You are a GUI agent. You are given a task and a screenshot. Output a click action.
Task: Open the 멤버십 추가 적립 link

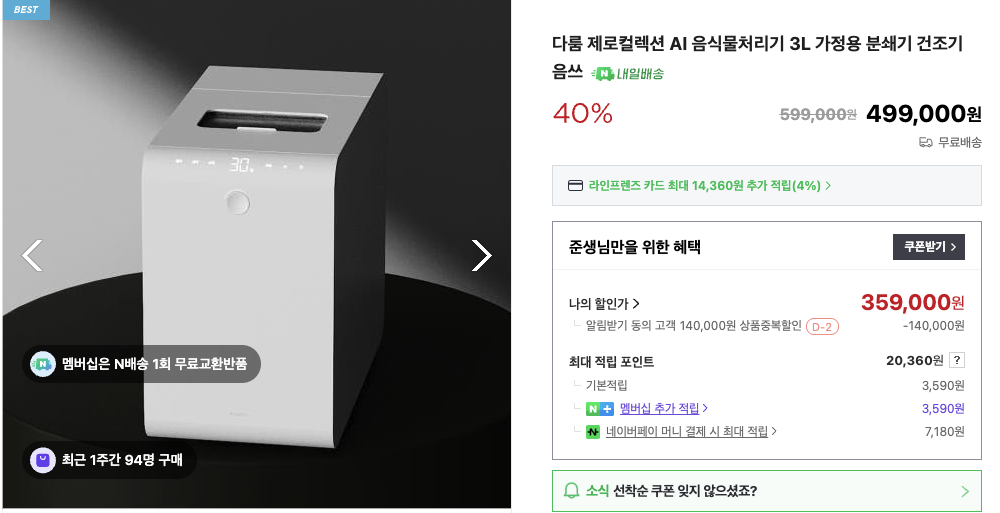(664, 408)
